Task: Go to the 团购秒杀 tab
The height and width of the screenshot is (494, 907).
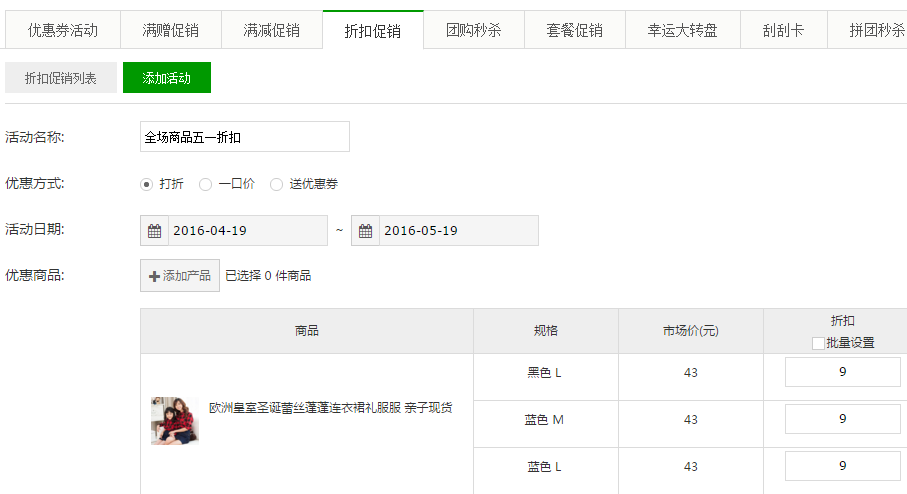Action: pos(474,30)
